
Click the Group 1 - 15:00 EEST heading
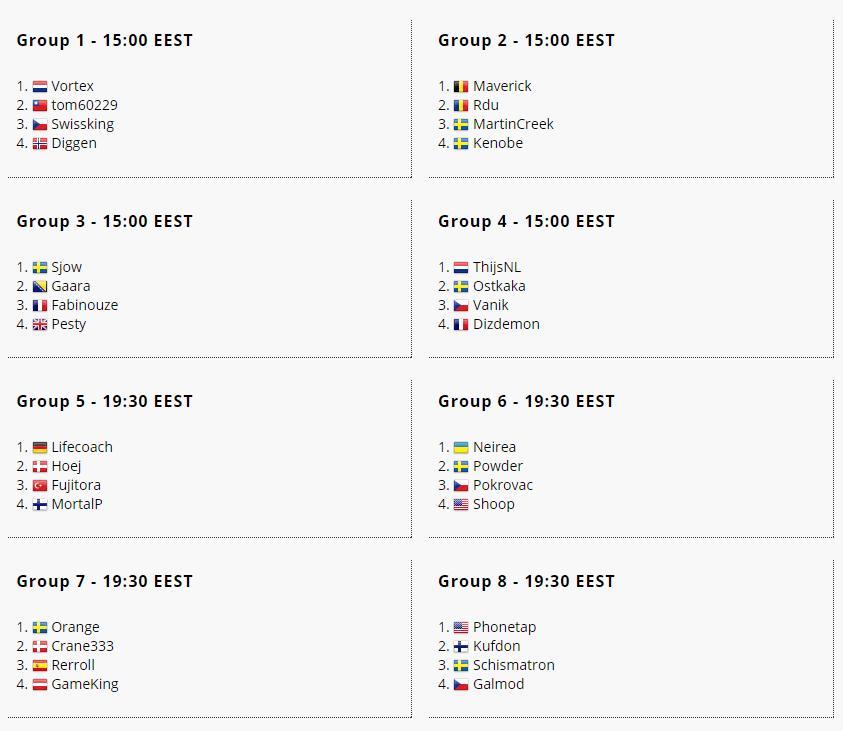[x=105, y=40]
